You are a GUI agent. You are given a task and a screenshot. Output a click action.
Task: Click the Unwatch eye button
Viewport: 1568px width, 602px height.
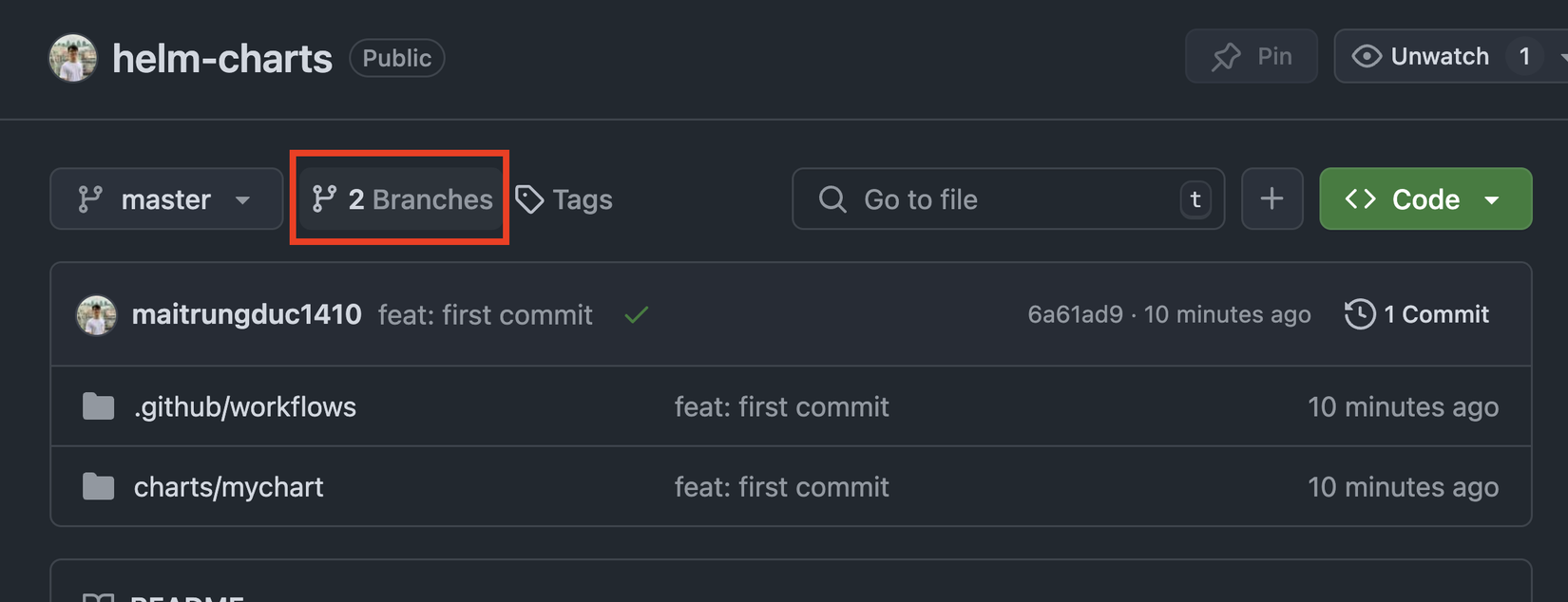pos(1422,57)
